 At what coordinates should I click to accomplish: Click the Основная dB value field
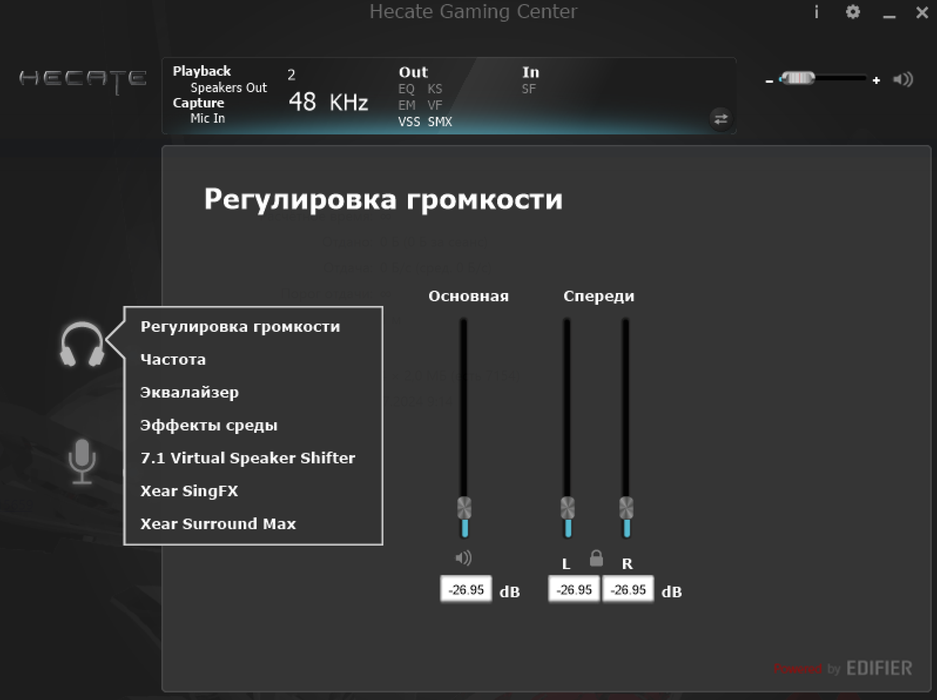[466, 589]
